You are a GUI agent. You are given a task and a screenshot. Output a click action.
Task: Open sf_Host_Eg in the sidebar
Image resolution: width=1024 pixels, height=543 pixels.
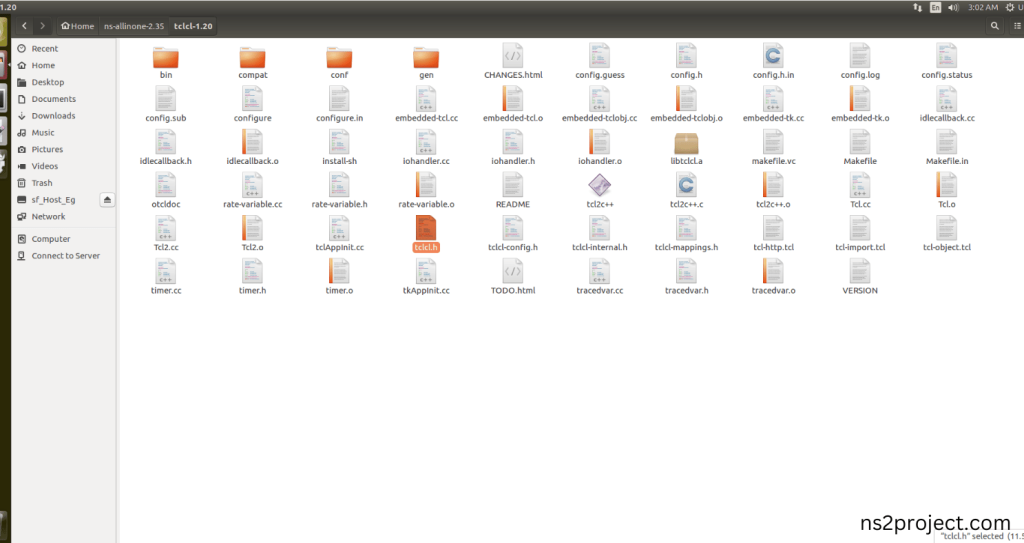coord(56,200)
